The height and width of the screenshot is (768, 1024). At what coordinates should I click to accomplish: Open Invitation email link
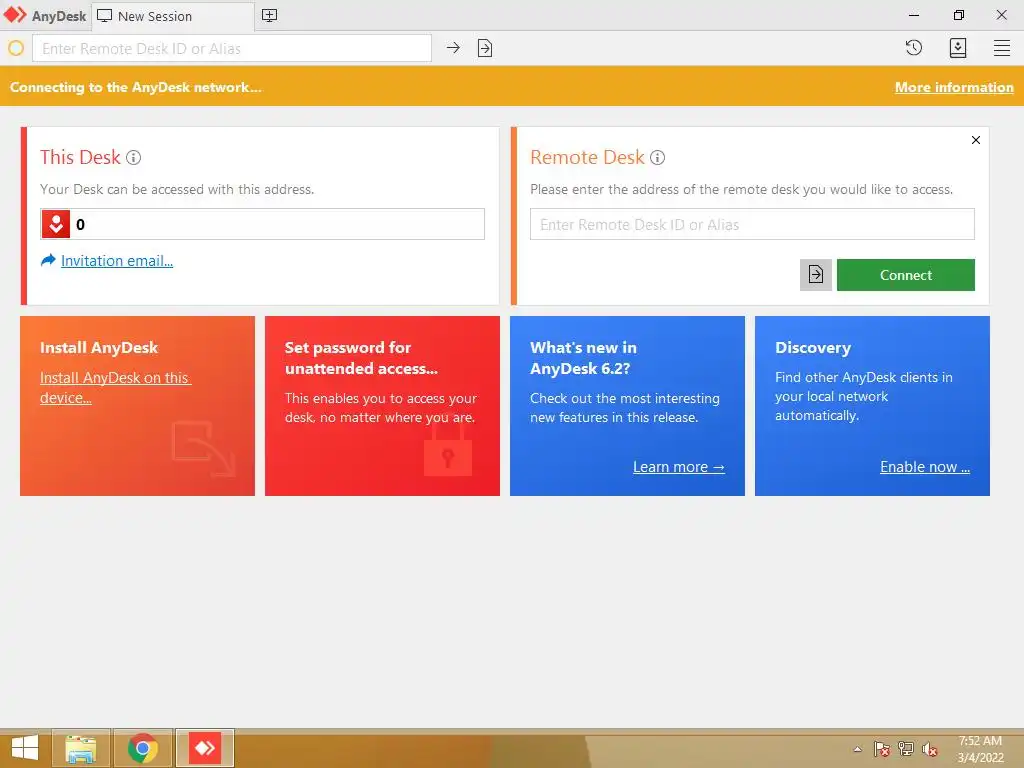click(x=117, y=261)
